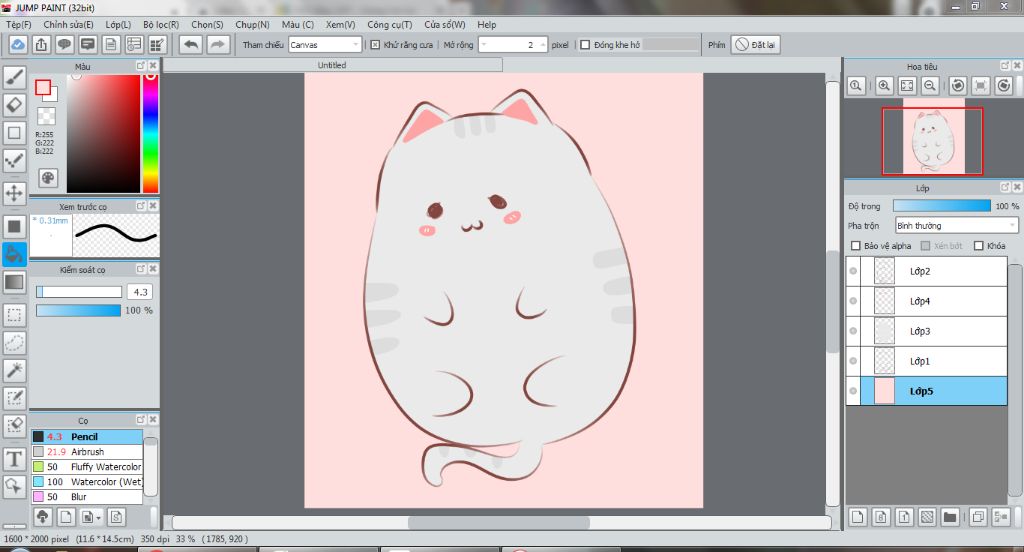This screenshot has width=1024, height=552.
Task: Click the rainbow hue slider
Action: tap(150, 133)
